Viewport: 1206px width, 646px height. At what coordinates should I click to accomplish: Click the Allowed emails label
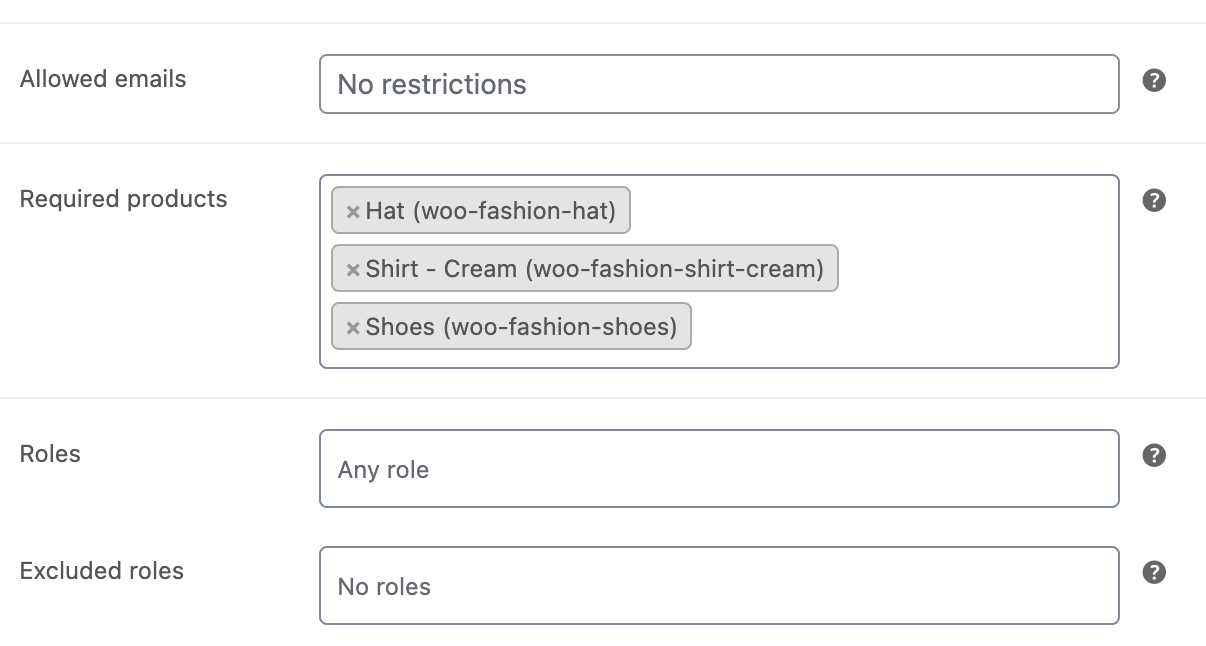point(102,78)
